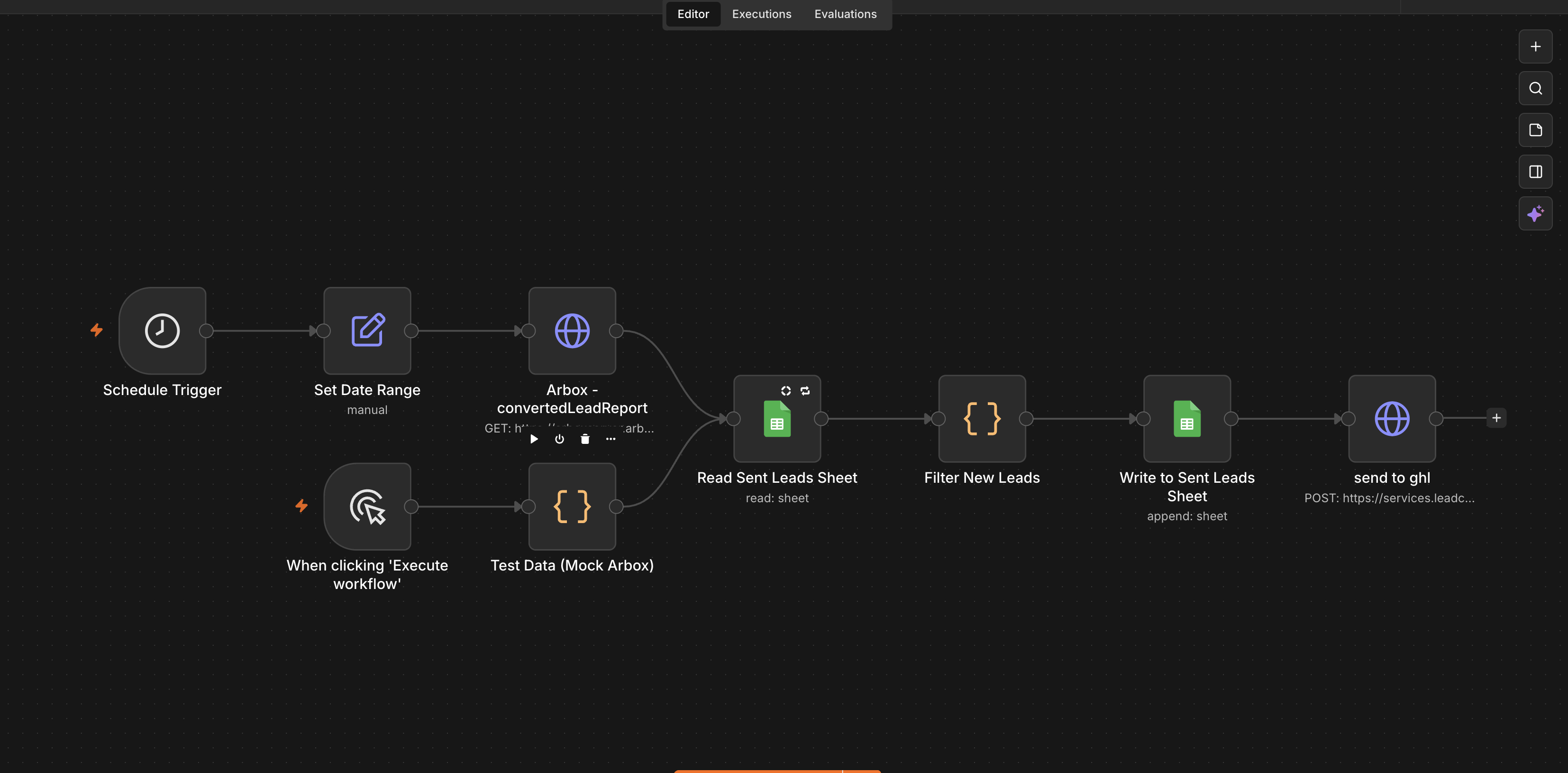
Task: Click the retry-on-fail icon on Read Sent Leads Sheet
Action: point(805,391)
